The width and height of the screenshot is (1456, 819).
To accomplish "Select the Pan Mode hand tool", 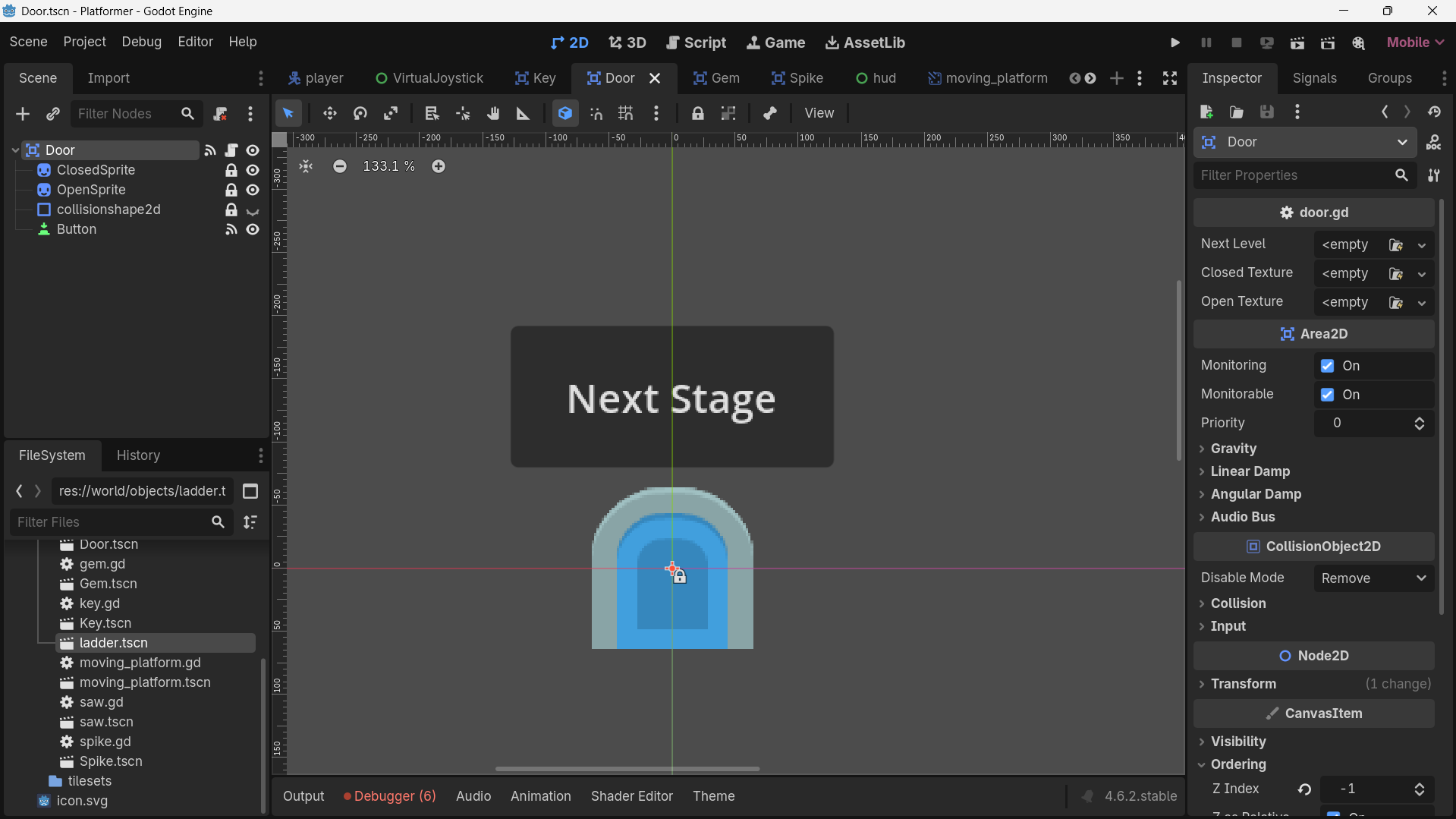I will coord(493,113).
